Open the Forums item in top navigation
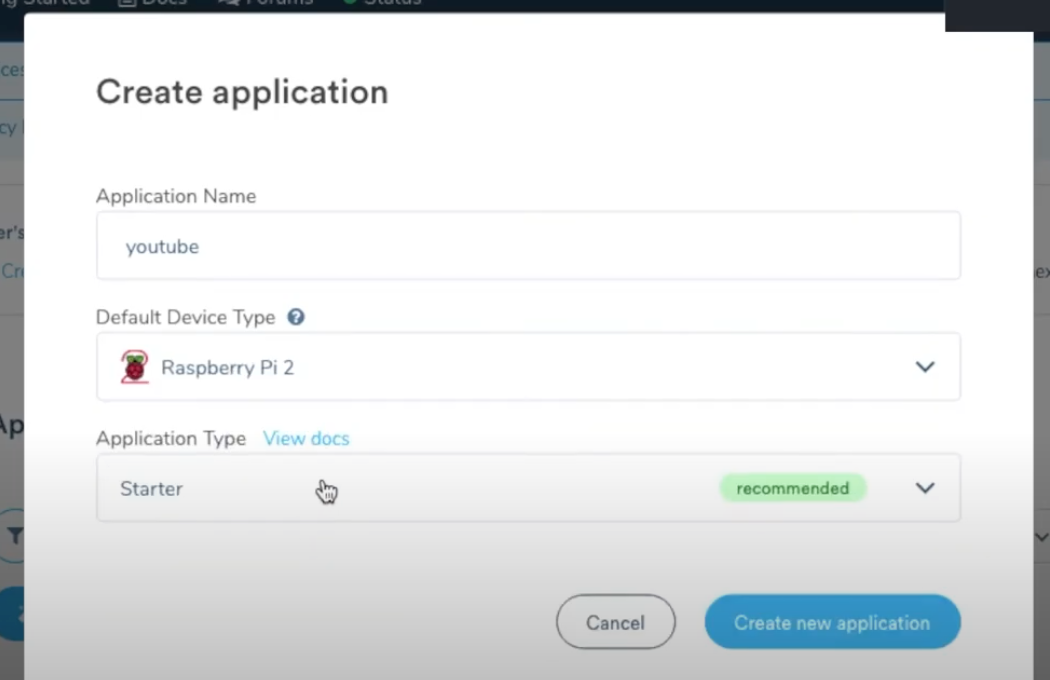Viewport: 1050px width, 680px height. tap(280, 3)
